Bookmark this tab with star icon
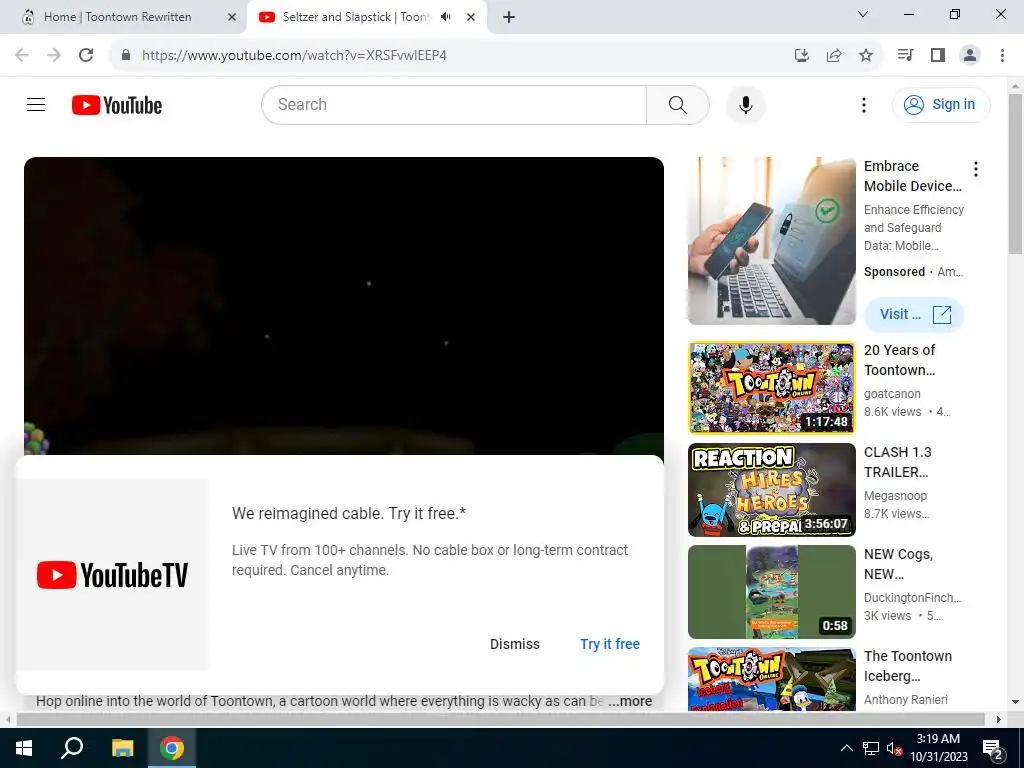Screen dimensions: 1024x768 866,55
